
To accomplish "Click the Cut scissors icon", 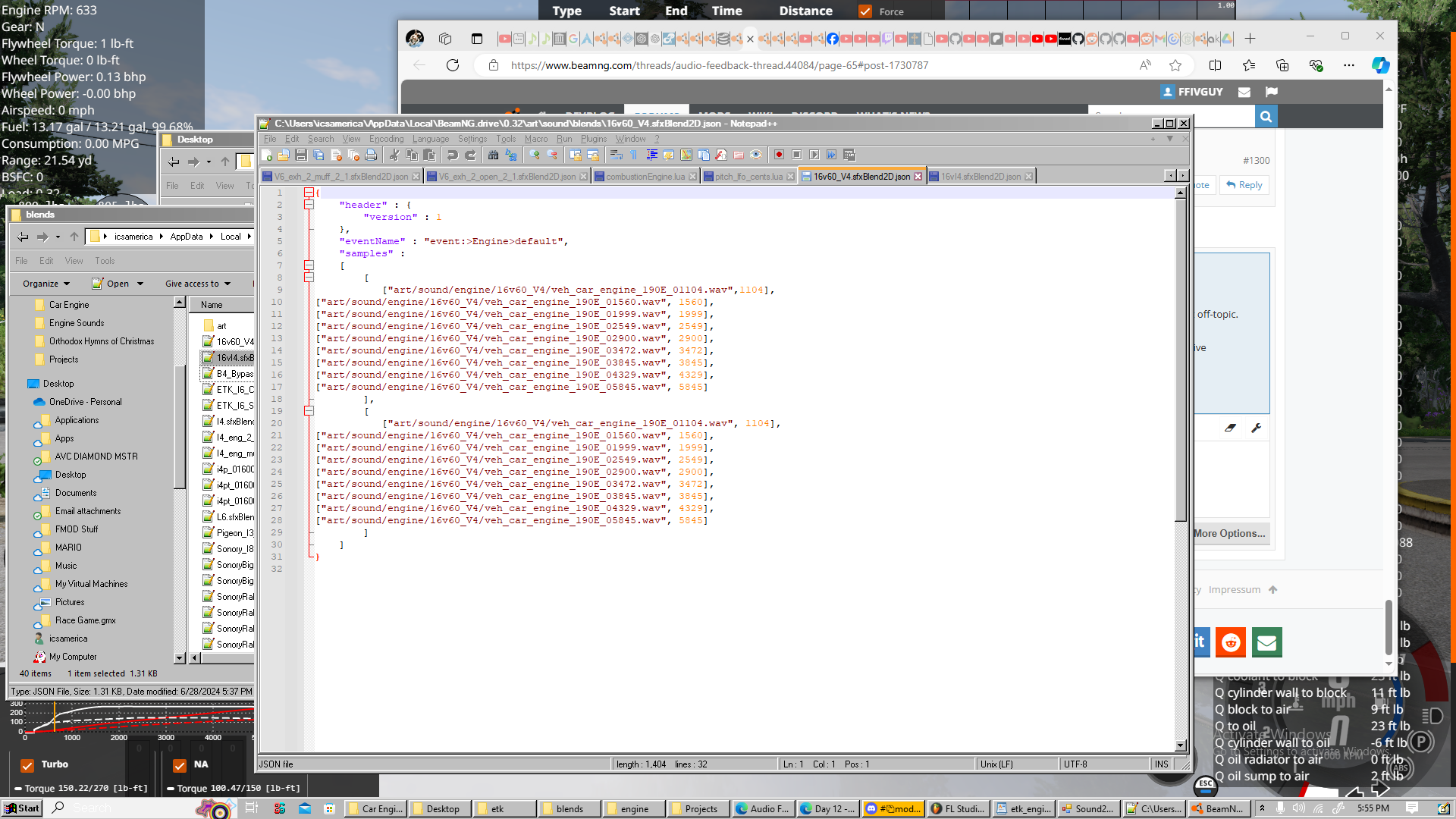I will (394, 155).
